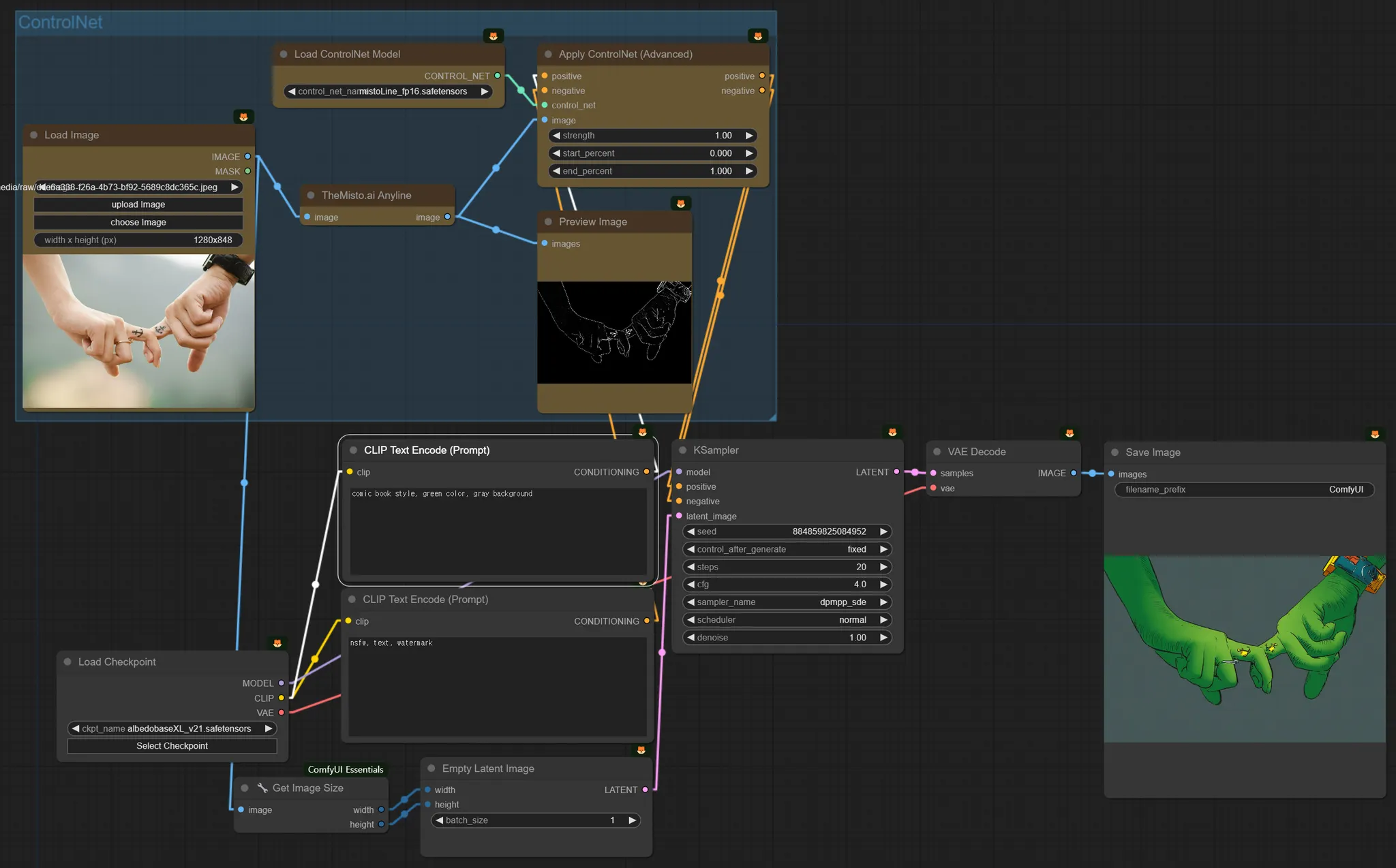Click the fox badge above Load Image node
Viewport: 1396px width, 868px height.
click(x=243, y=117)
